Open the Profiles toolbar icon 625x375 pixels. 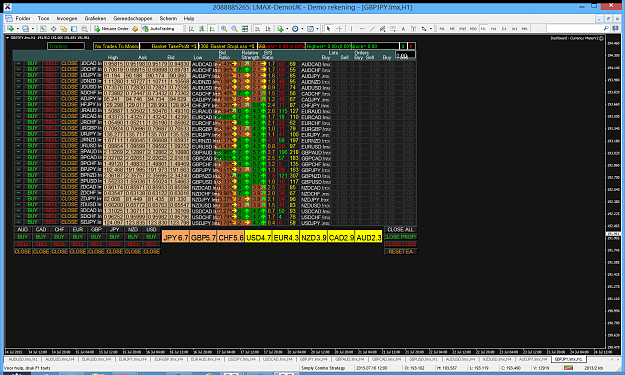tap(26, 29)
